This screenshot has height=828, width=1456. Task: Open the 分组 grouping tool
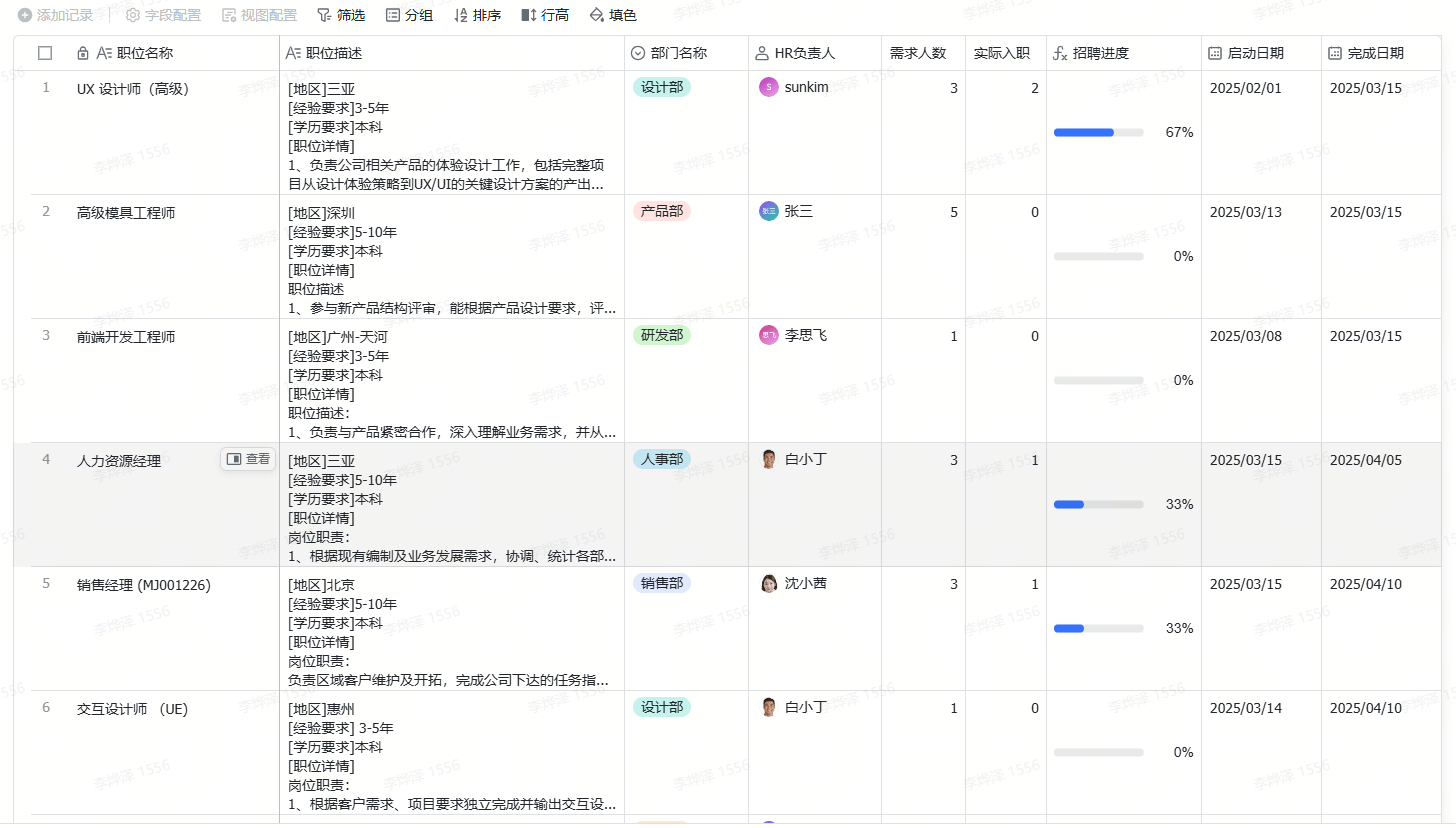410,15
